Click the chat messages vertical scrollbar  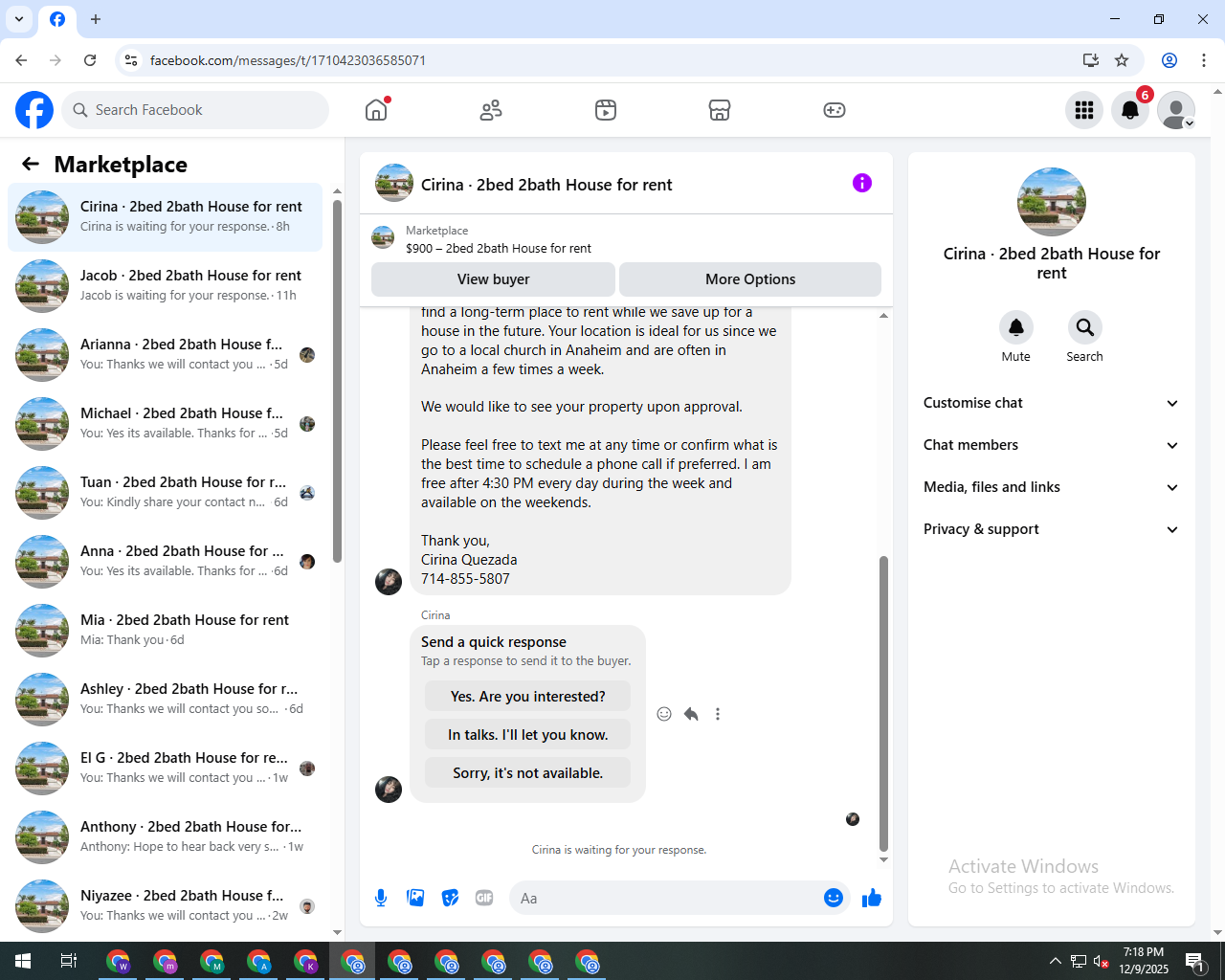coord(883,703)
